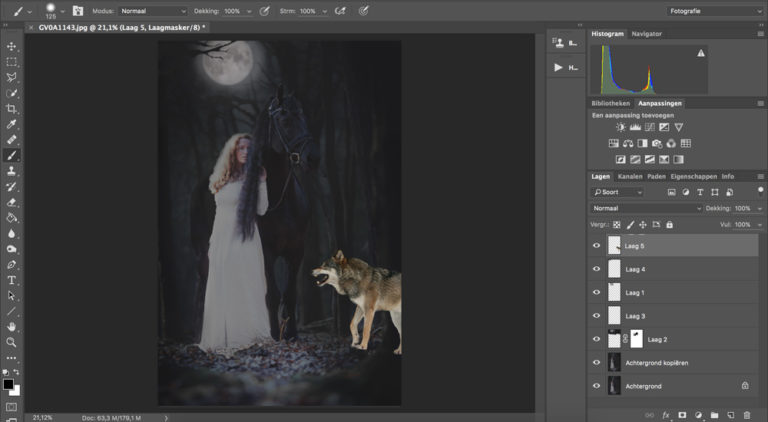Switch to the Navigator tab
This screenshot has width=768, height=422.
645,34
